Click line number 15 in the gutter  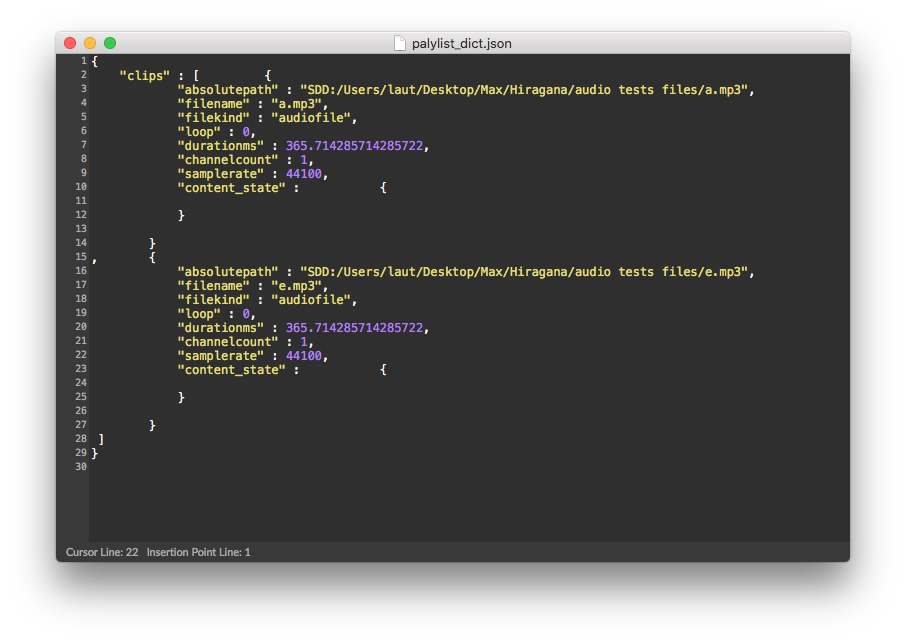(81, 257)
